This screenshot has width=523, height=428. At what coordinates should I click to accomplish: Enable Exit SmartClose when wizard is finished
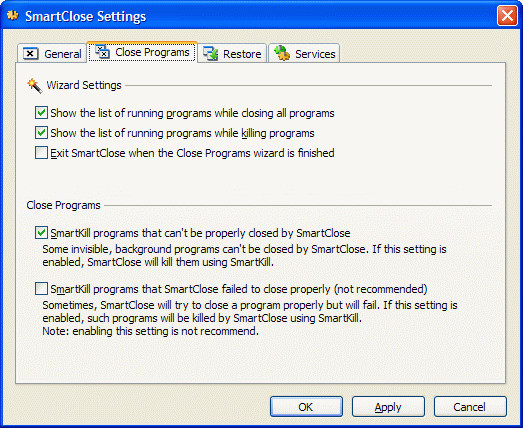coord(41,153)
